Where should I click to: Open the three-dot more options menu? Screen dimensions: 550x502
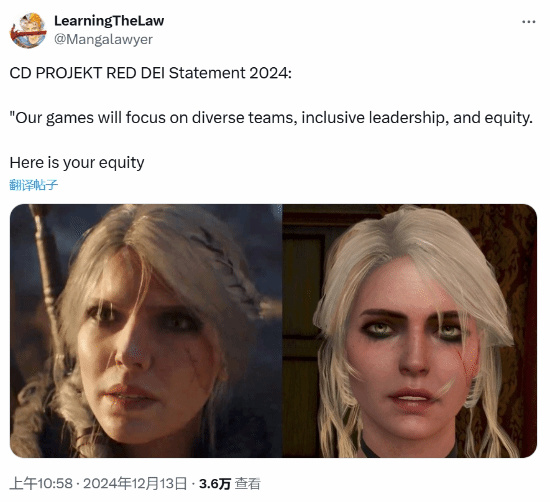point(528,22)
